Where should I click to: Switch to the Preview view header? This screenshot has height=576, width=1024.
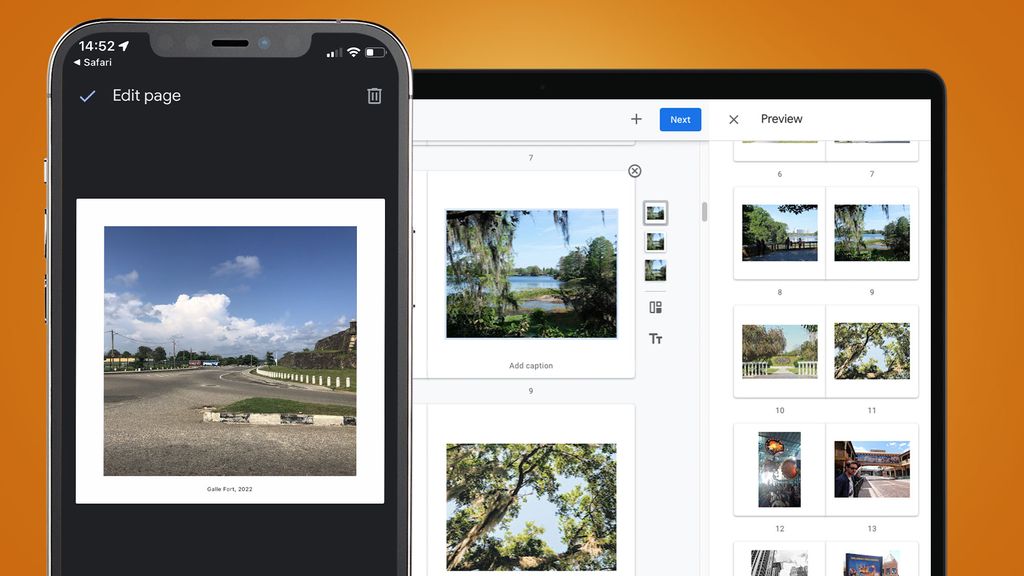[x=781, y=119]
